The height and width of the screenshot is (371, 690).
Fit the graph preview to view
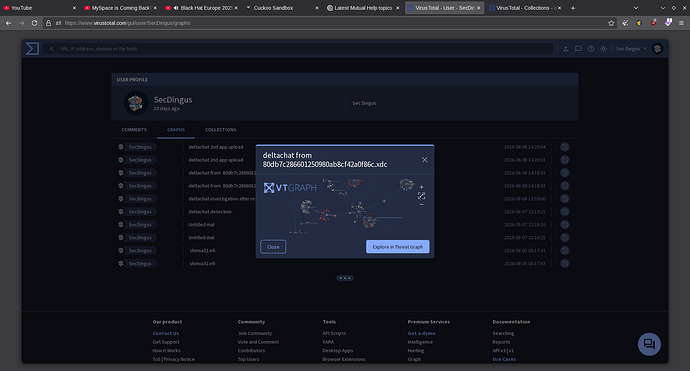(421, 196)
